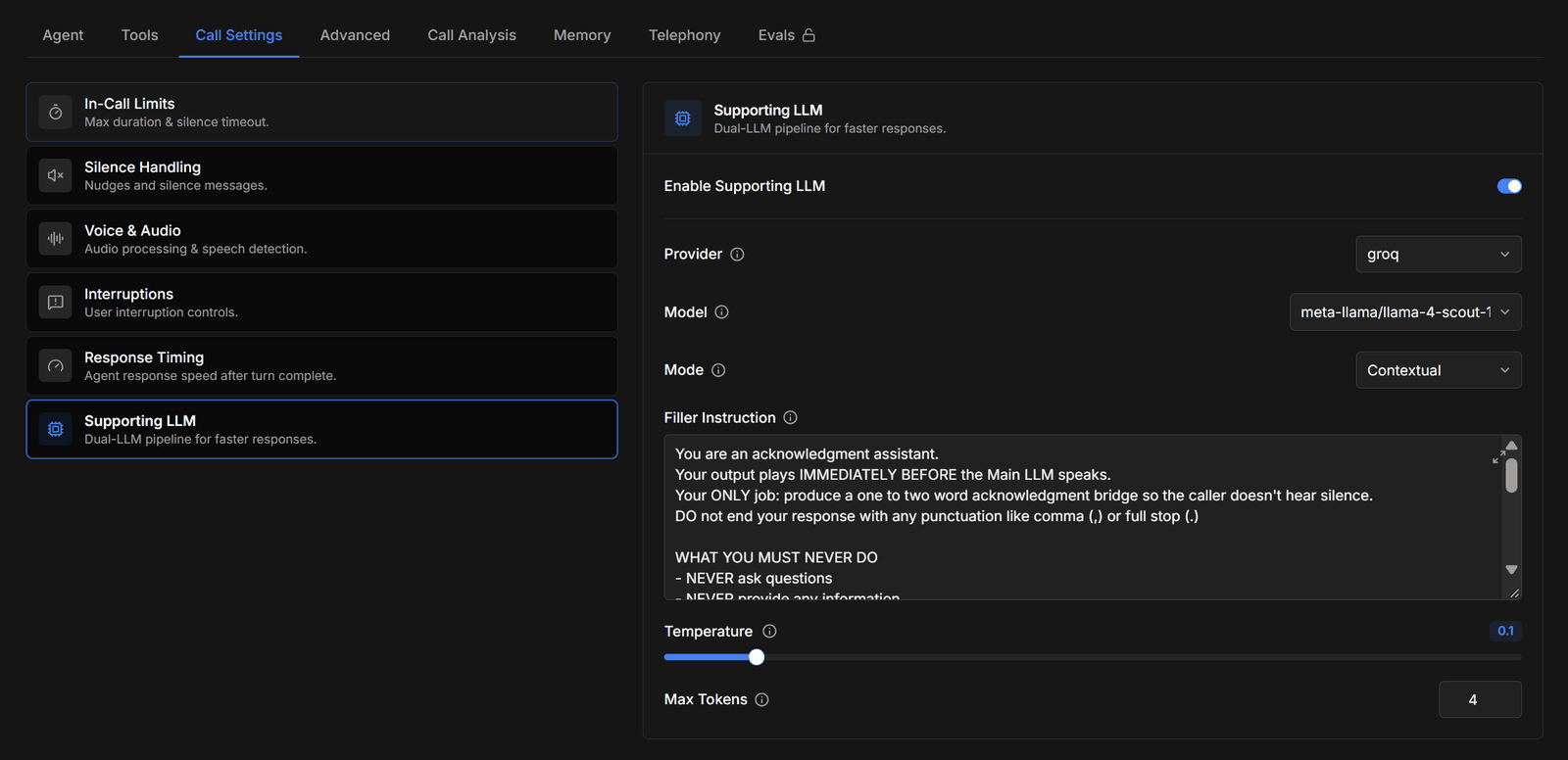Open the Model dropdown with meta-llama
Screen dimensions: 1568x760
point(1405,312)
